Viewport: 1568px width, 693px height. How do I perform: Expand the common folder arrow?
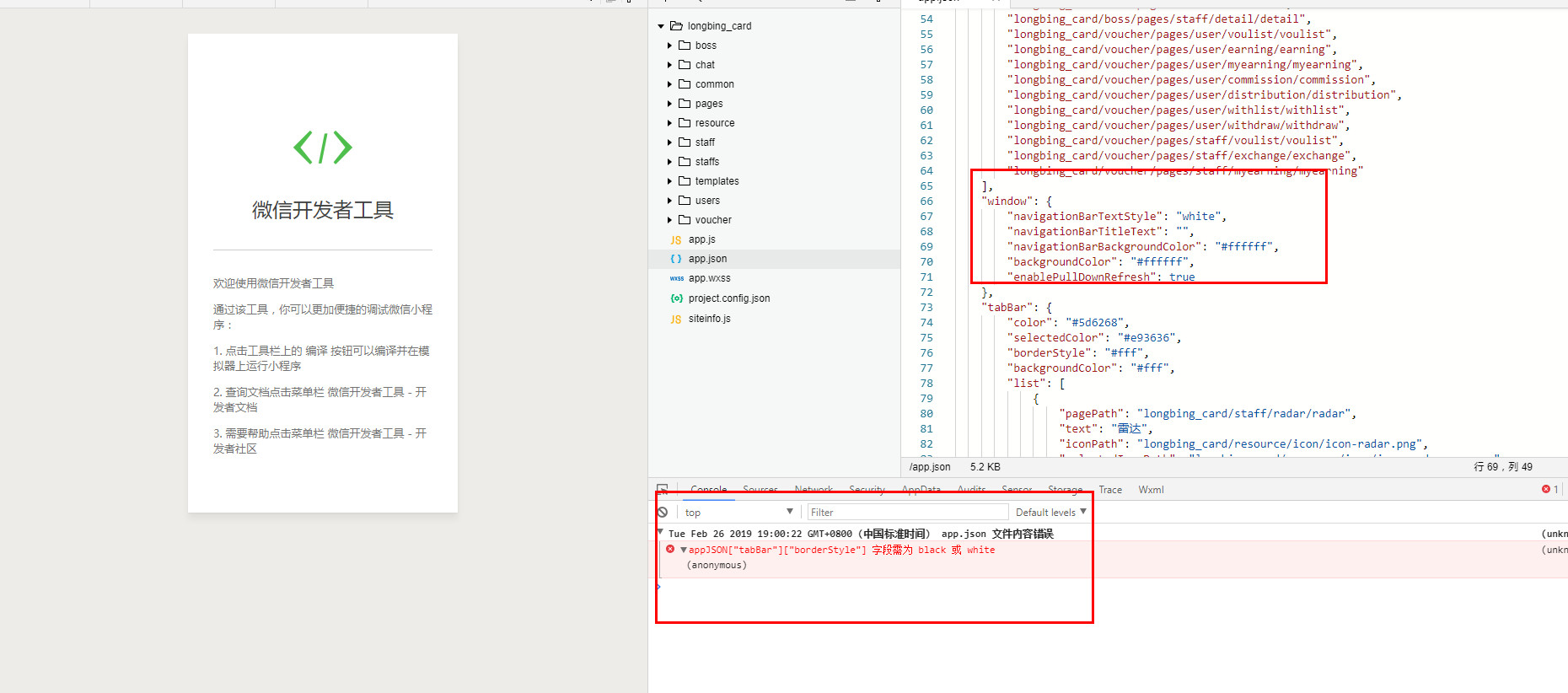[x=670, y=84]
